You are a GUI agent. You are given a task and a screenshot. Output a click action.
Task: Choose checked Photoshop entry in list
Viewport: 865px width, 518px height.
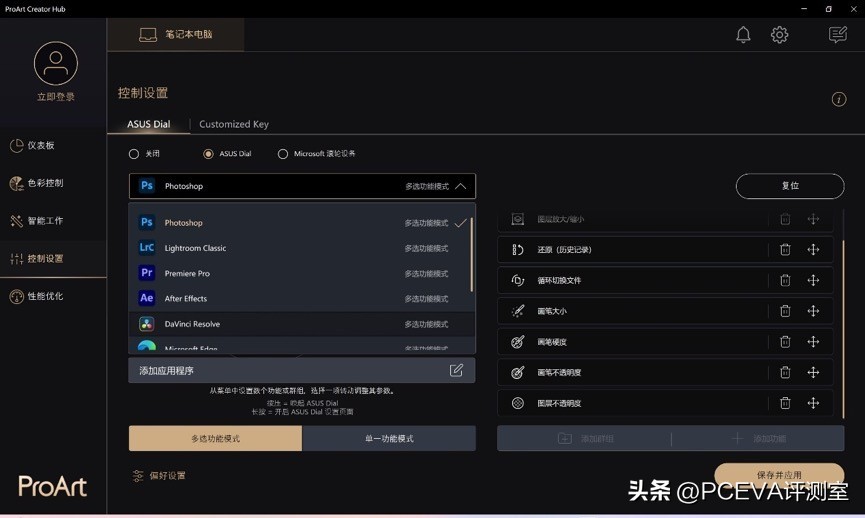click(302, 223)
